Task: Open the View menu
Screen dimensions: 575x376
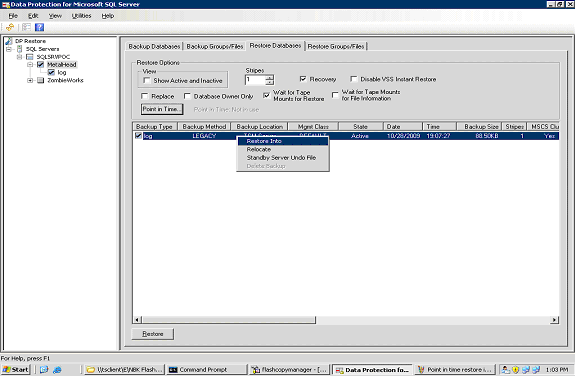Action: pos(55,16)
